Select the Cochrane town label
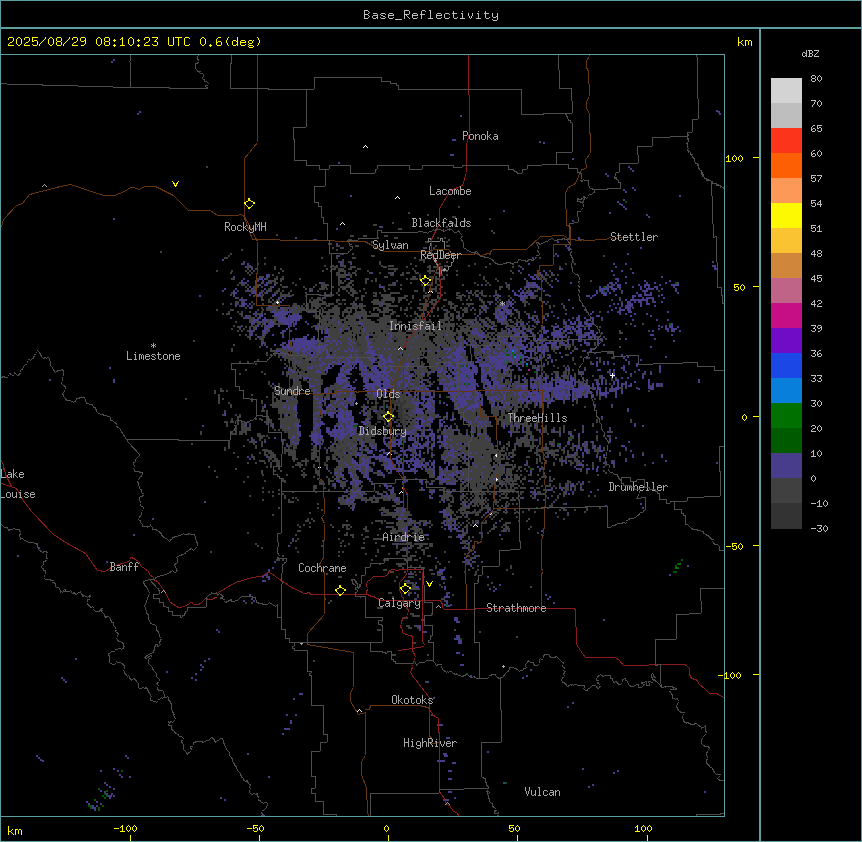 (x=322, y=568)
